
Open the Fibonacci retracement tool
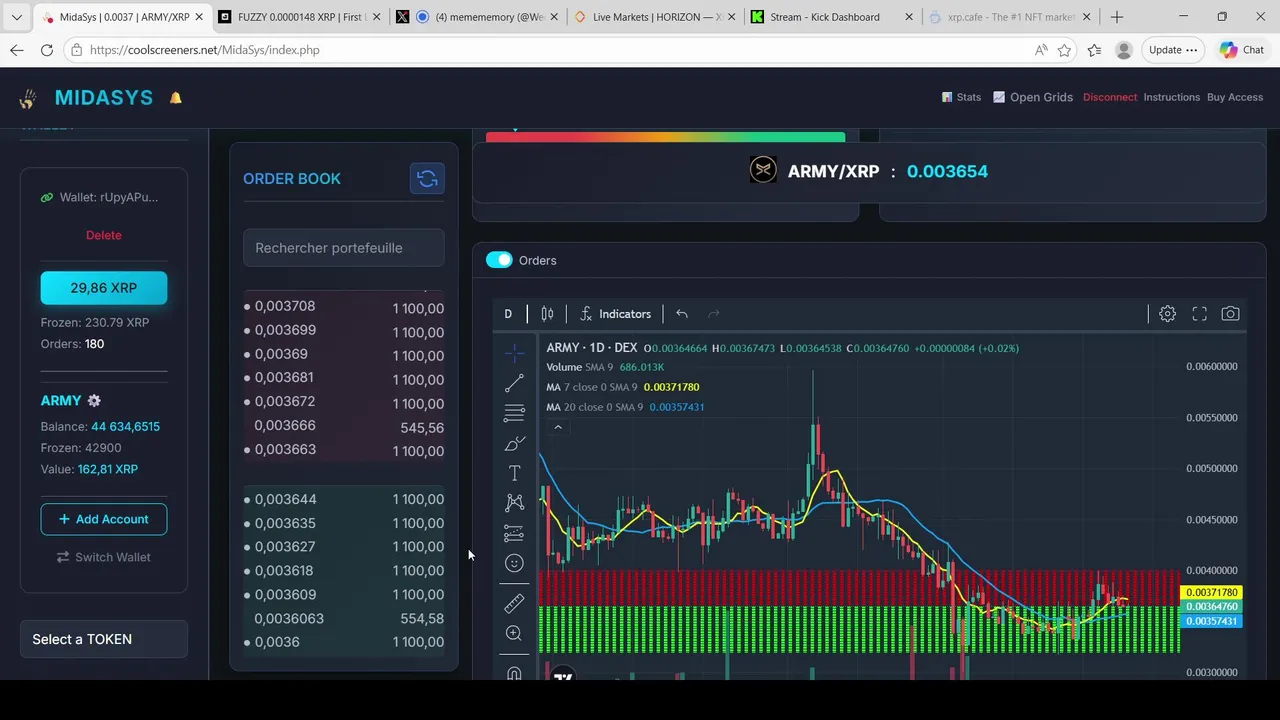tap(514, 413)
